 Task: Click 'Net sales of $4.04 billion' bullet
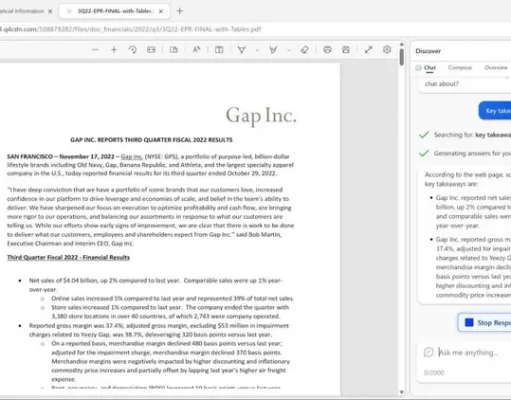[x=155, y=285]
